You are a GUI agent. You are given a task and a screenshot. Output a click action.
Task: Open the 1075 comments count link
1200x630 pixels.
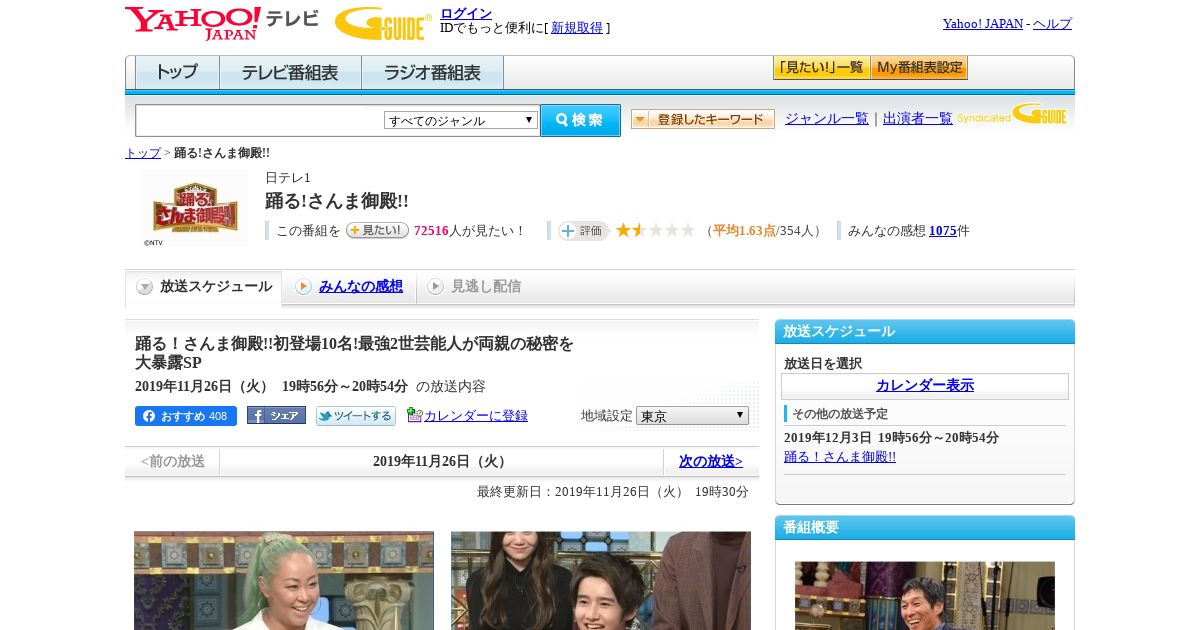(942, 231)
